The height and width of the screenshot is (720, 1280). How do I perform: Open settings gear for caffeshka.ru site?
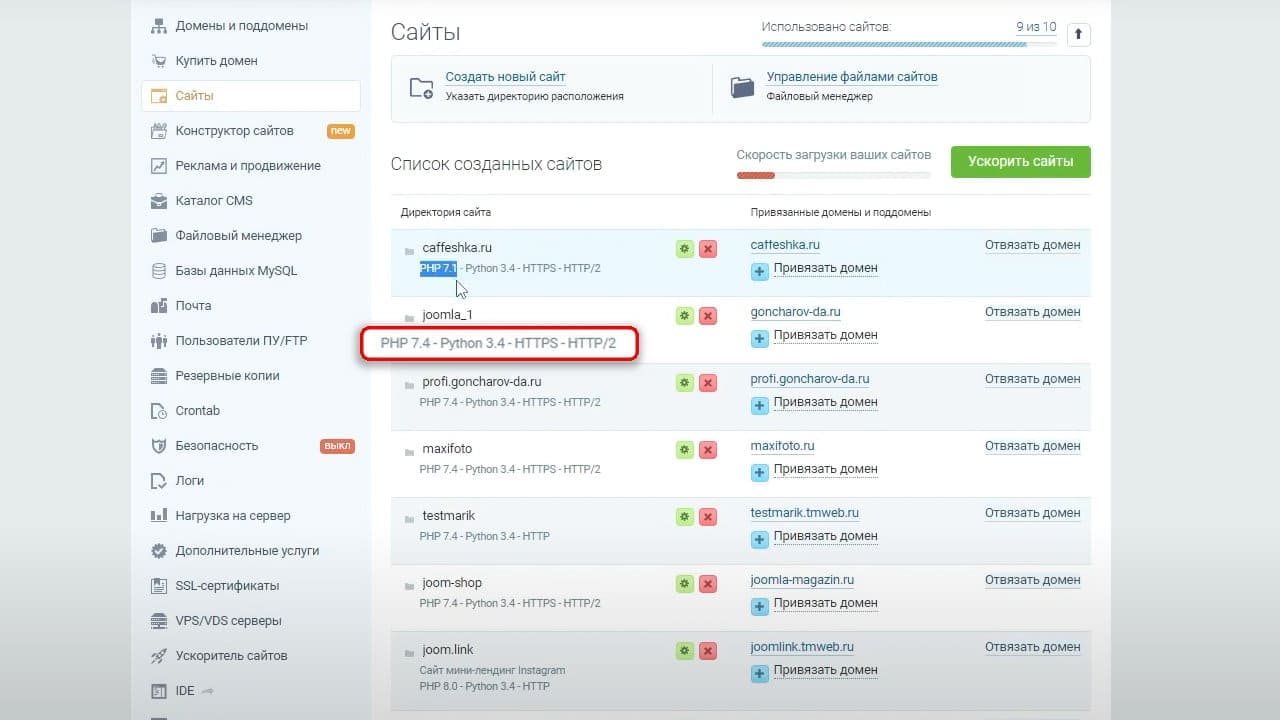(684, 249)
